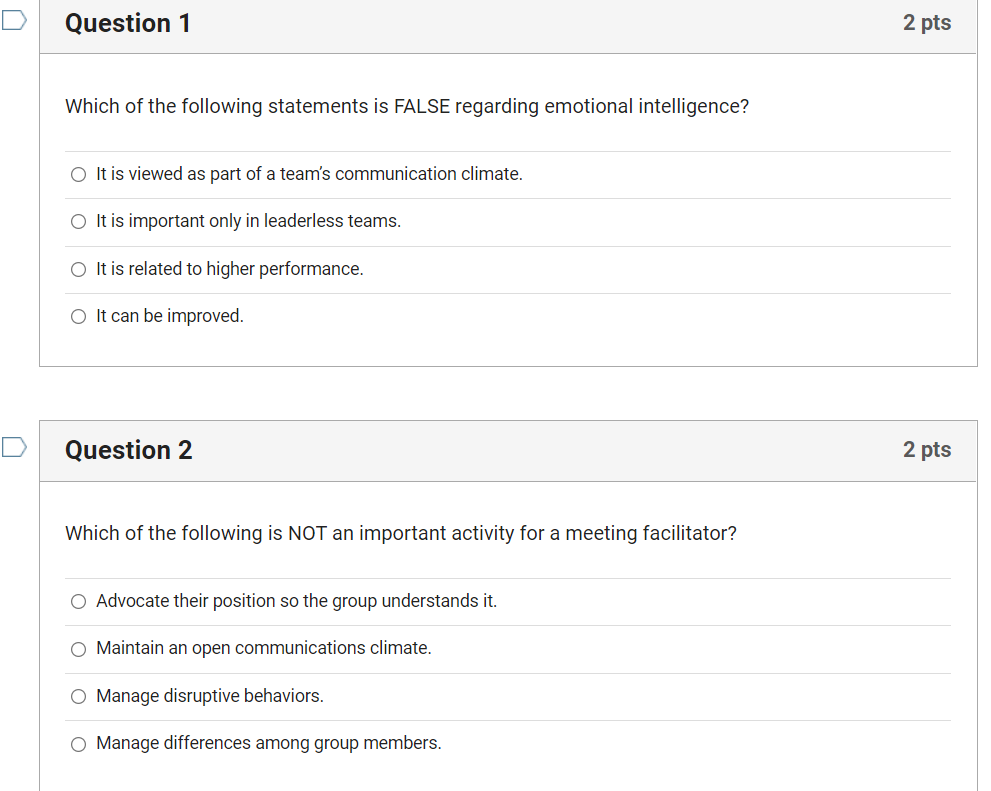Click the '2 pts' label on Question 2
Image resolution: width=991 pixels, height=791 pixels.
click(x=926, y=450)
